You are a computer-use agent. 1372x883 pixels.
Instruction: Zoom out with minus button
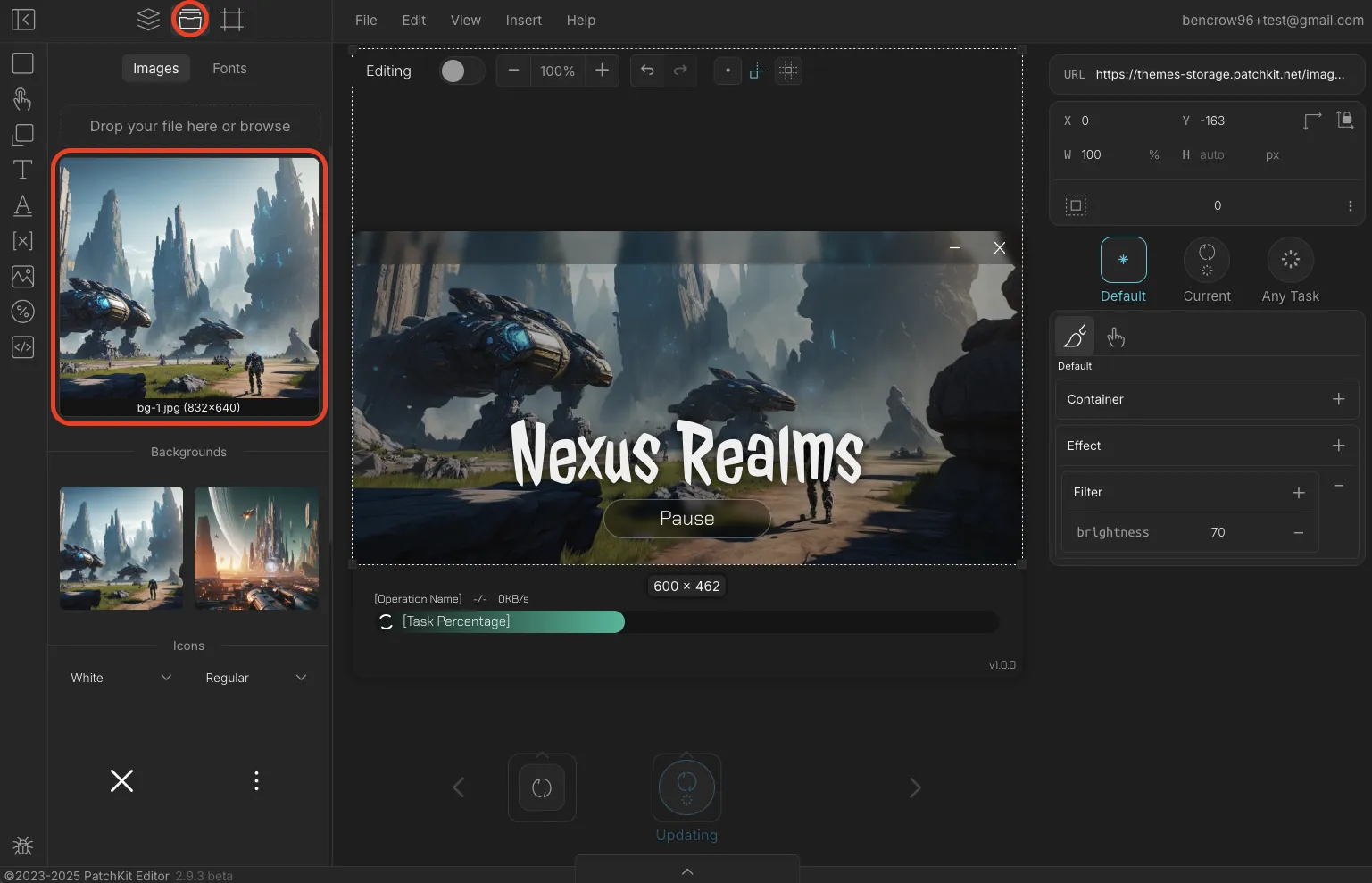pos(513,71)
